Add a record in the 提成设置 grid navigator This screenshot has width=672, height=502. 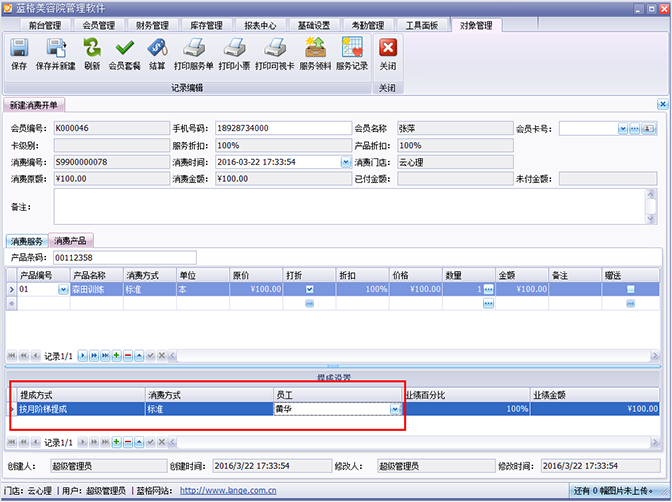click(x=117, y=442)
